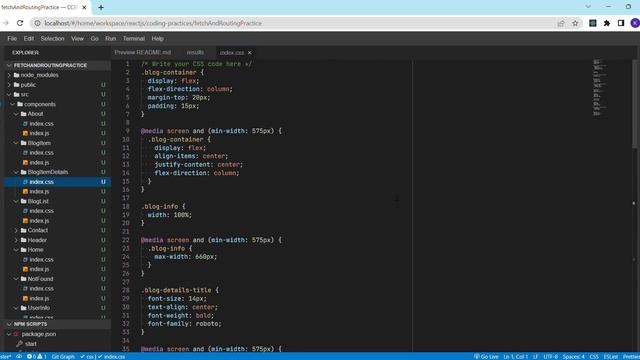Switch to Preview README.md tab

(x=143, y=53)
